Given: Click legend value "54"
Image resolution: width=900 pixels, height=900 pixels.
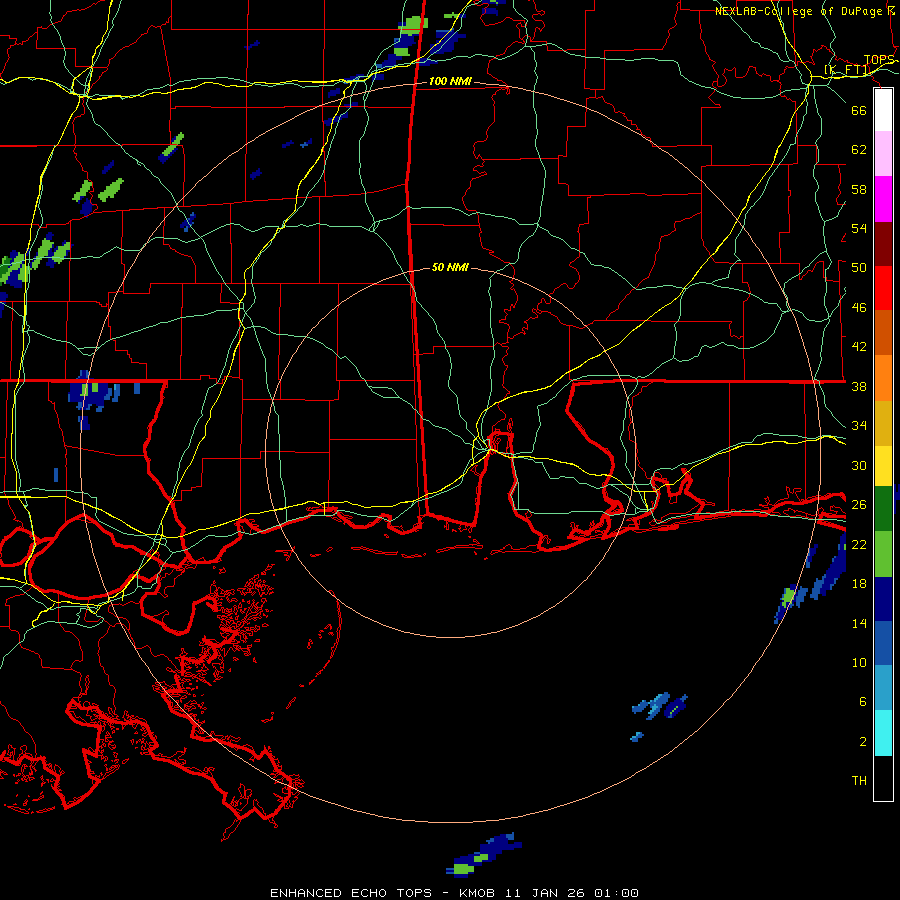Looking at the screenshot, I should click(859, 228).
